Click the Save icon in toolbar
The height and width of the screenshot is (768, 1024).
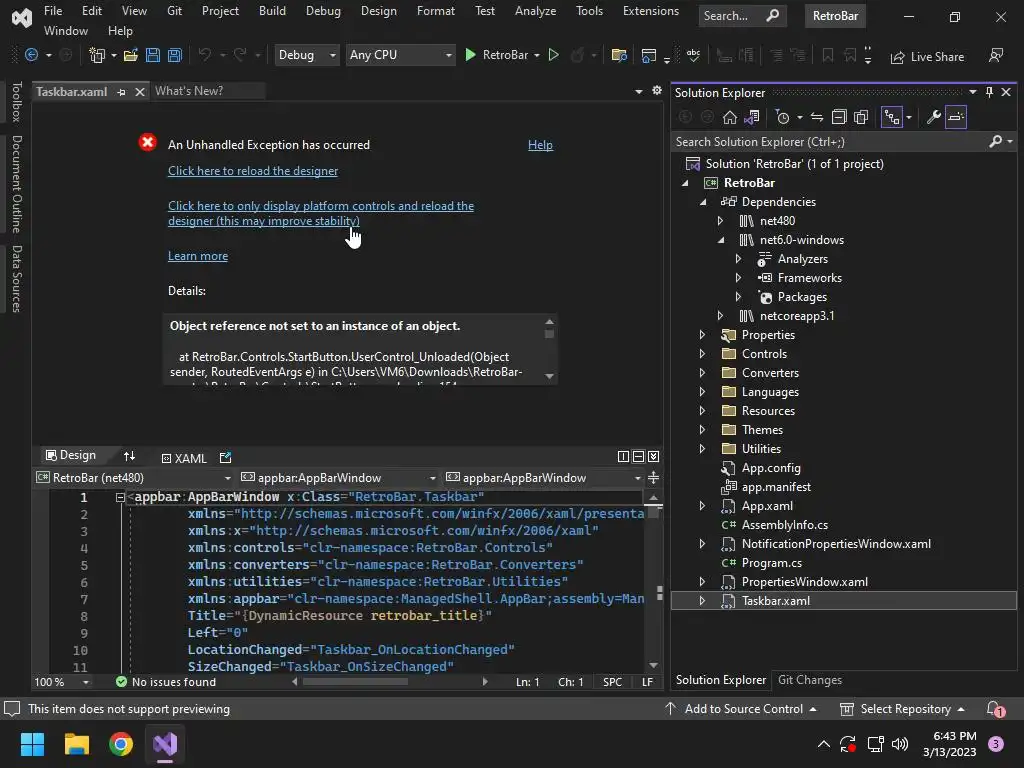pyautogui.click(x=153, y=56)
